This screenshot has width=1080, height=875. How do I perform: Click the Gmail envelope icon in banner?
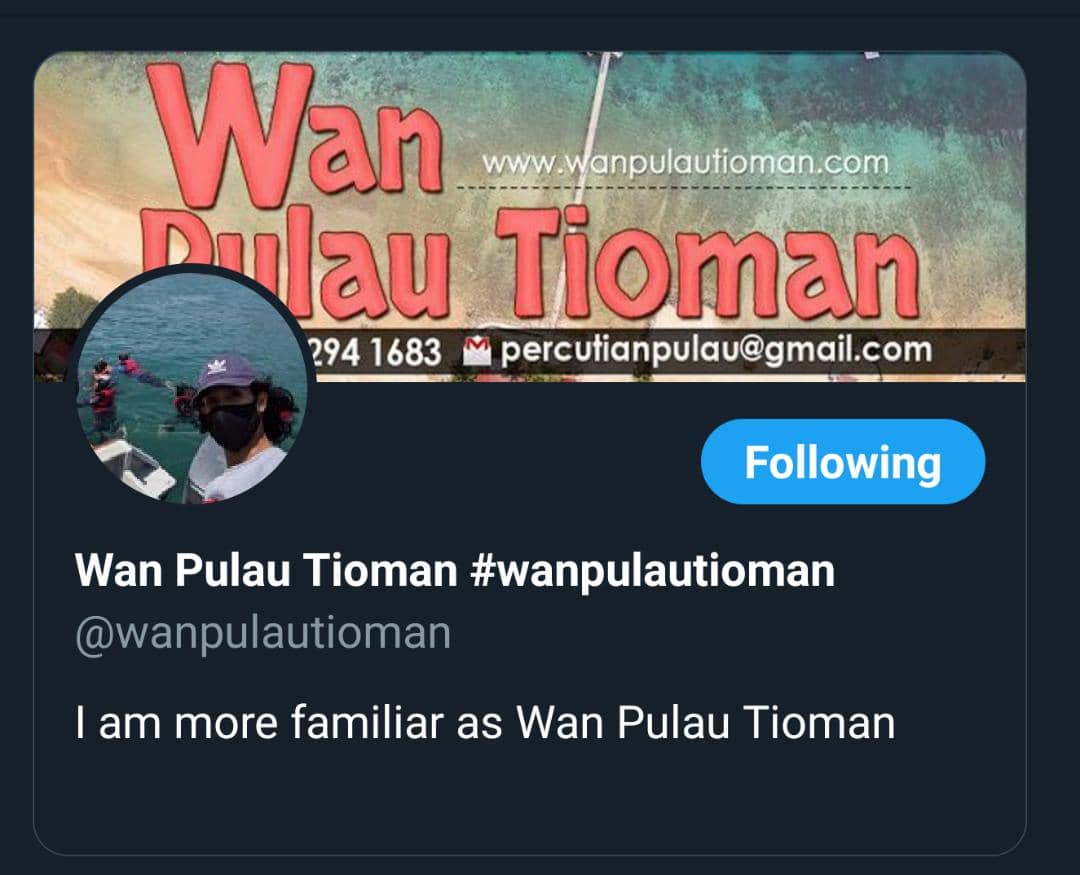pyautogui.click(x=477, y=351)
